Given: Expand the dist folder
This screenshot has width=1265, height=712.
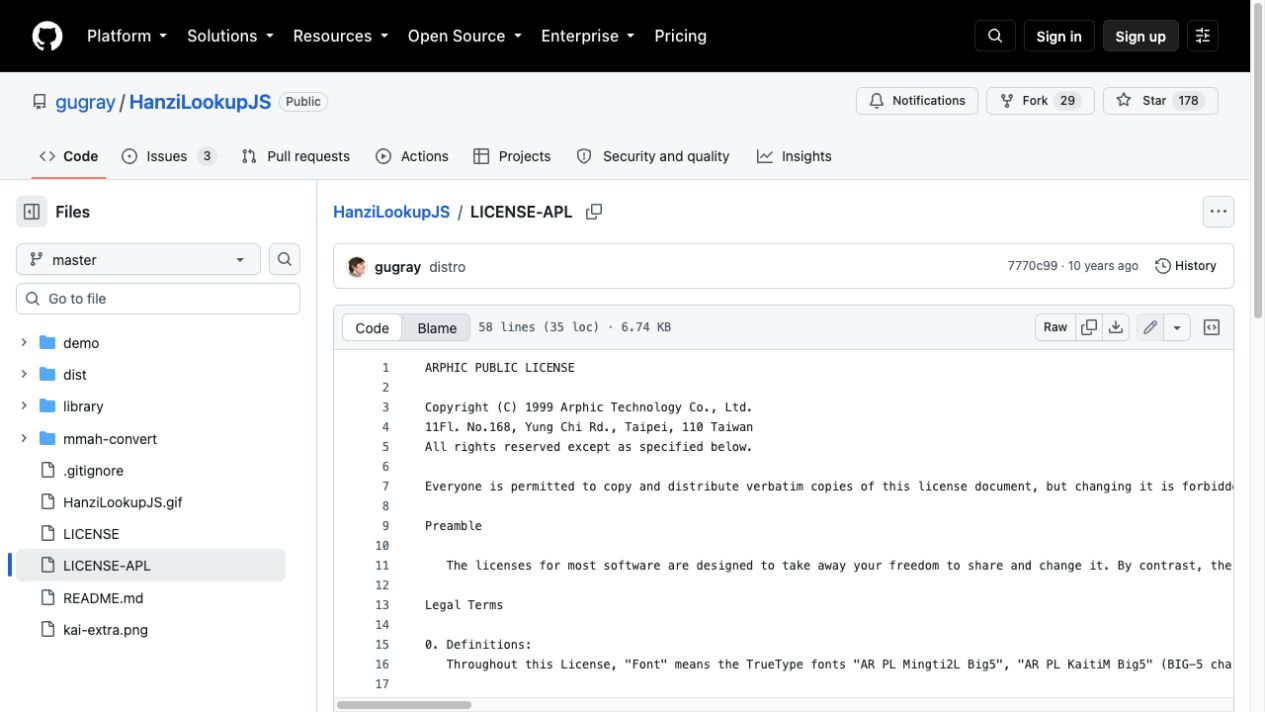Looking at the screenshot, I should pyautogui.click(x=24, y=375).
